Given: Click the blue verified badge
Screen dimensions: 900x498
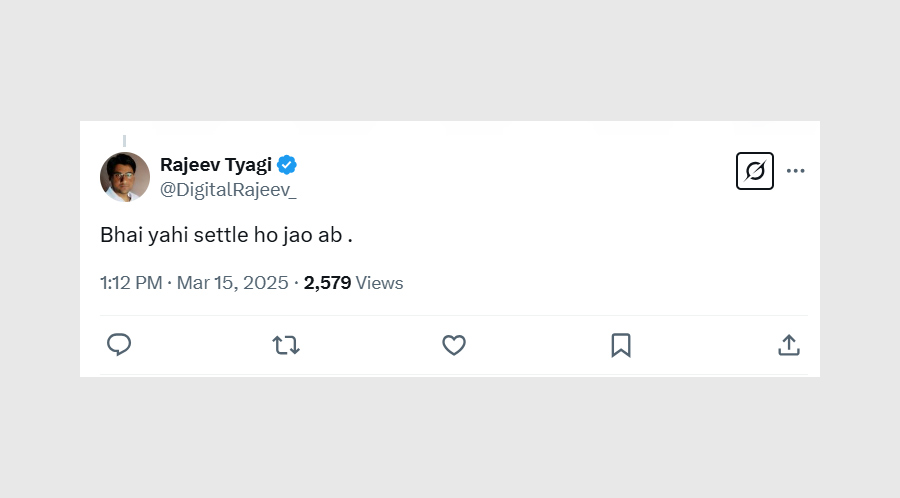Looking at the screenshot, I should tap(287, 165).
